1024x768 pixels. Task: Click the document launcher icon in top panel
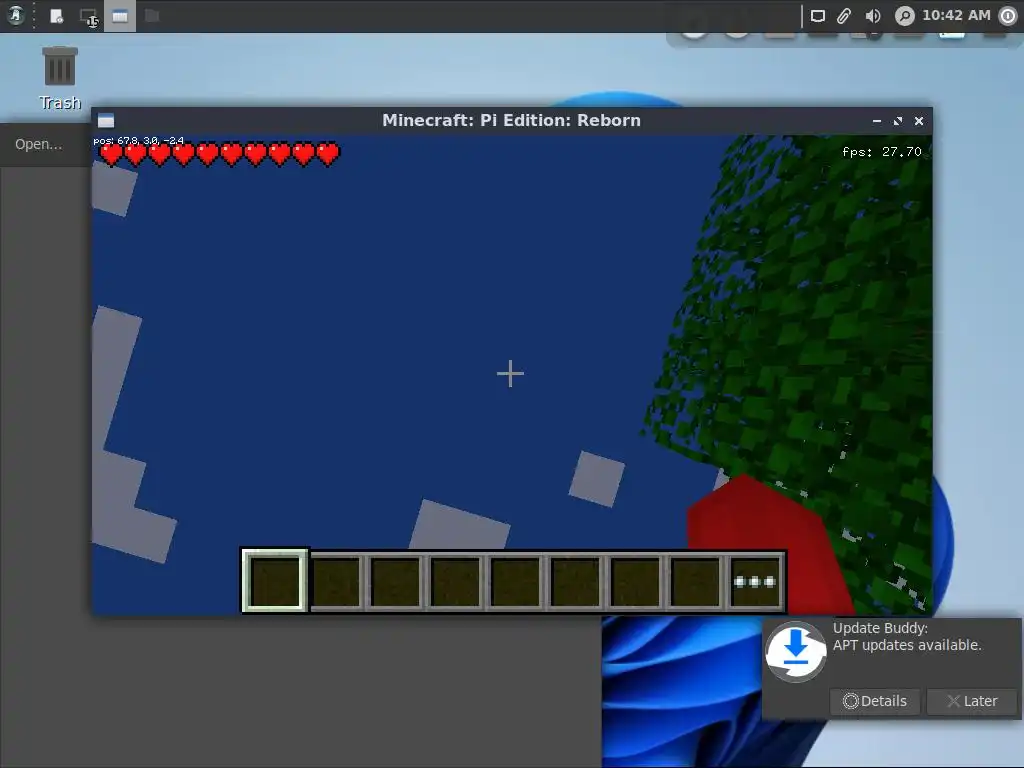[57, 16]
